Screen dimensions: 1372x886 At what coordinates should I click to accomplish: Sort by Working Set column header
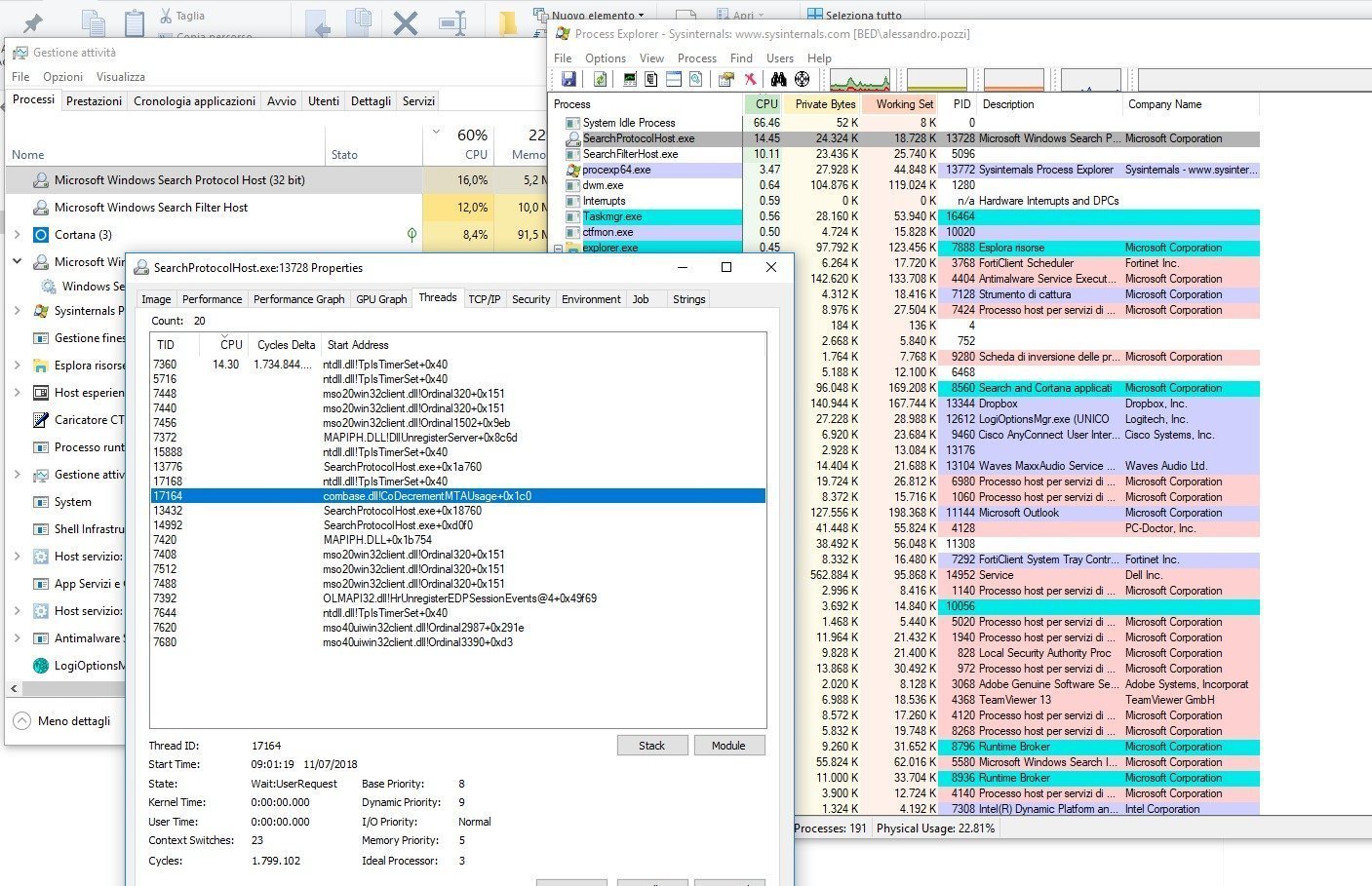[x=901, y=104]
